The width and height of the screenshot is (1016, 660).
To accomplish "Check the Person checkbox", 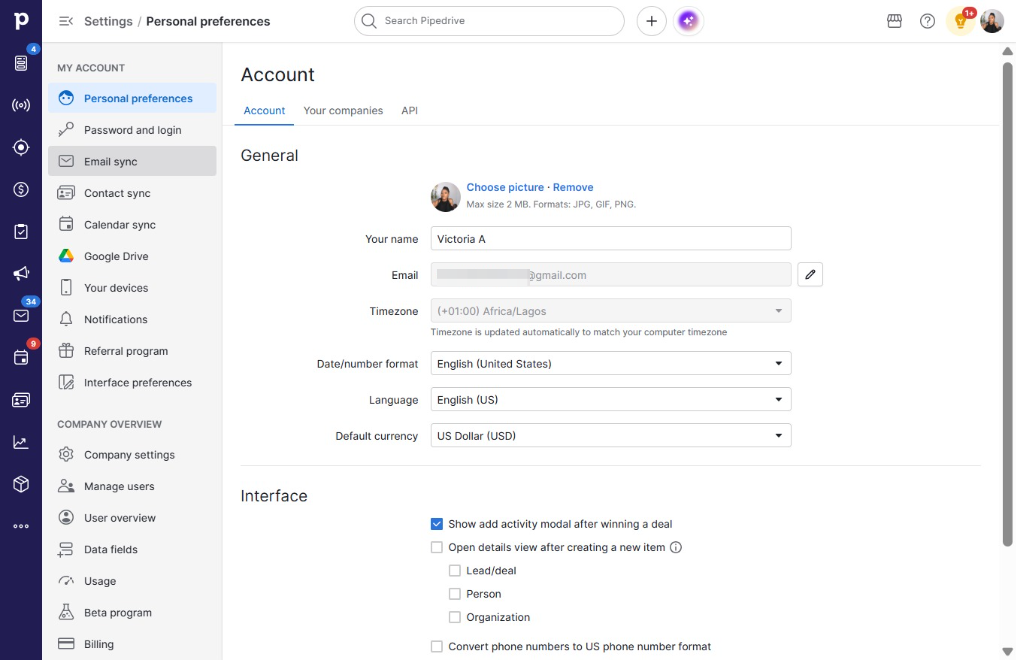I will point(455,594).
